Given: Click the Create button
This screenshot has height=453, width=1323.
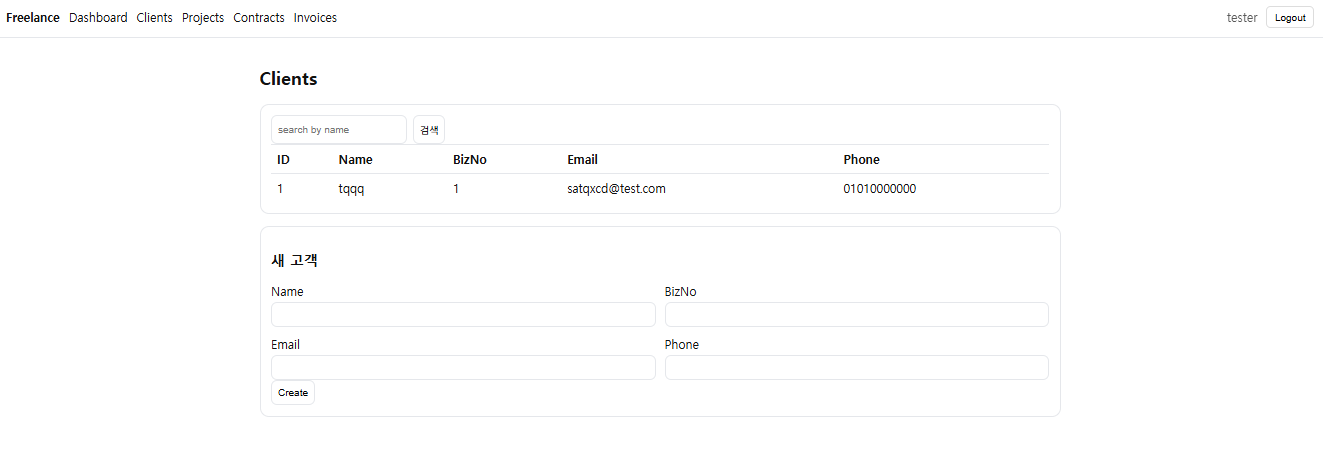Looking at the screenshot, I should point(293,393).
